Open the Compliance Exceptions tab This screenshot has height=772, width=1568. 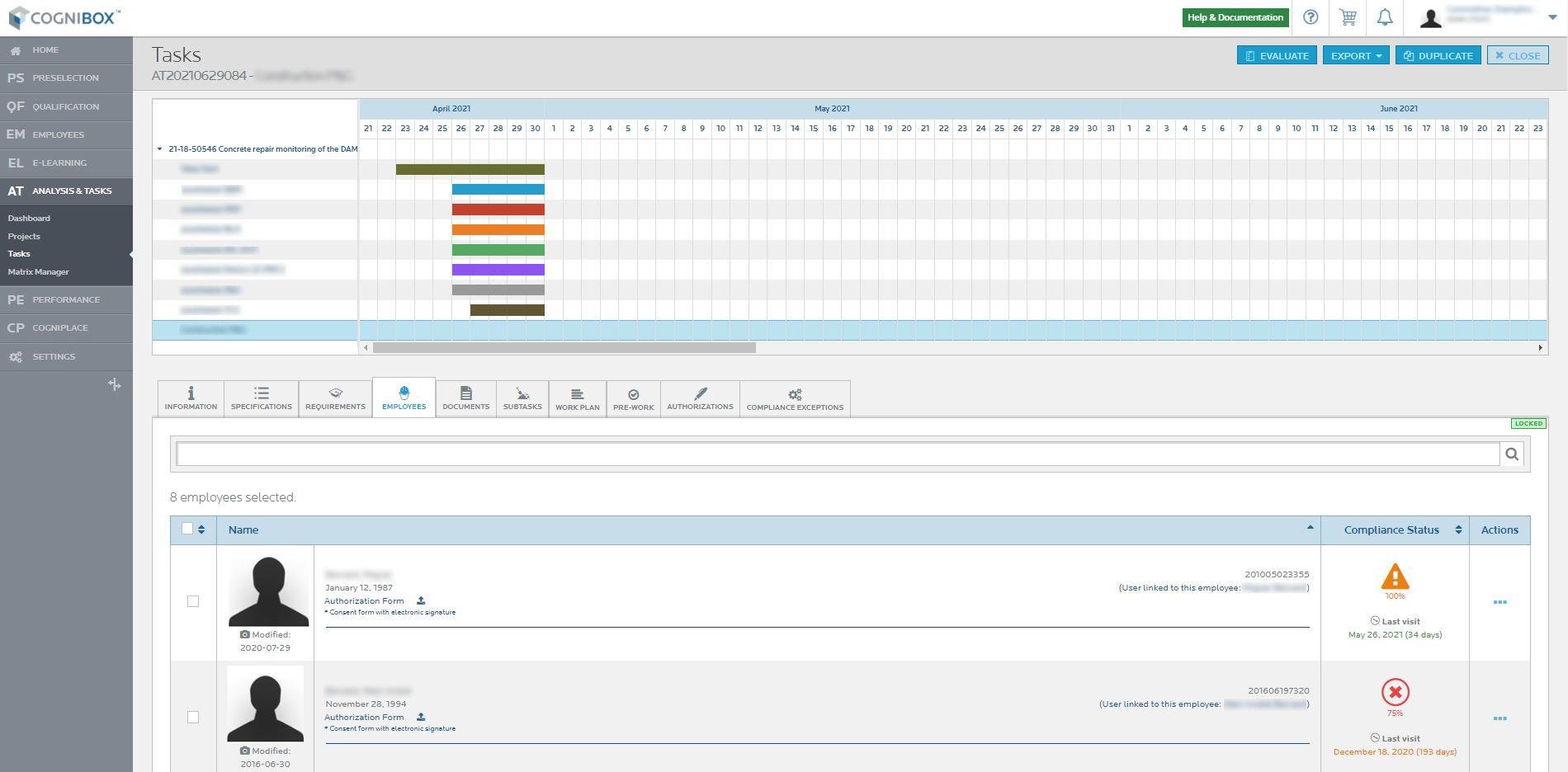tap(795, 398)
